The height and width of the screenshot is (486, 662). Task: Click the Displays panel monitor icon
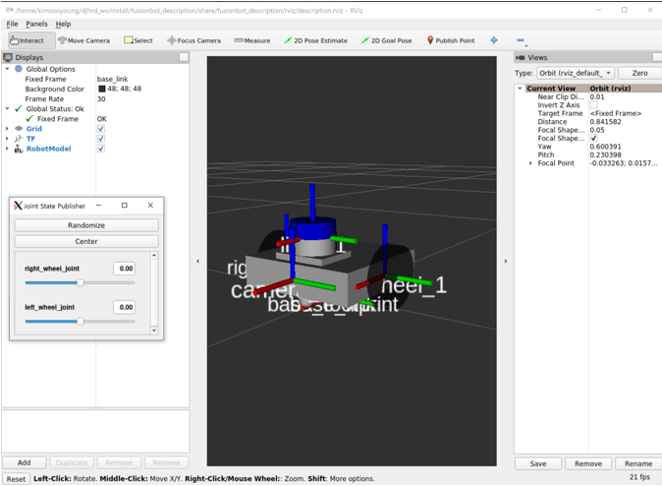tap(8, 57)
